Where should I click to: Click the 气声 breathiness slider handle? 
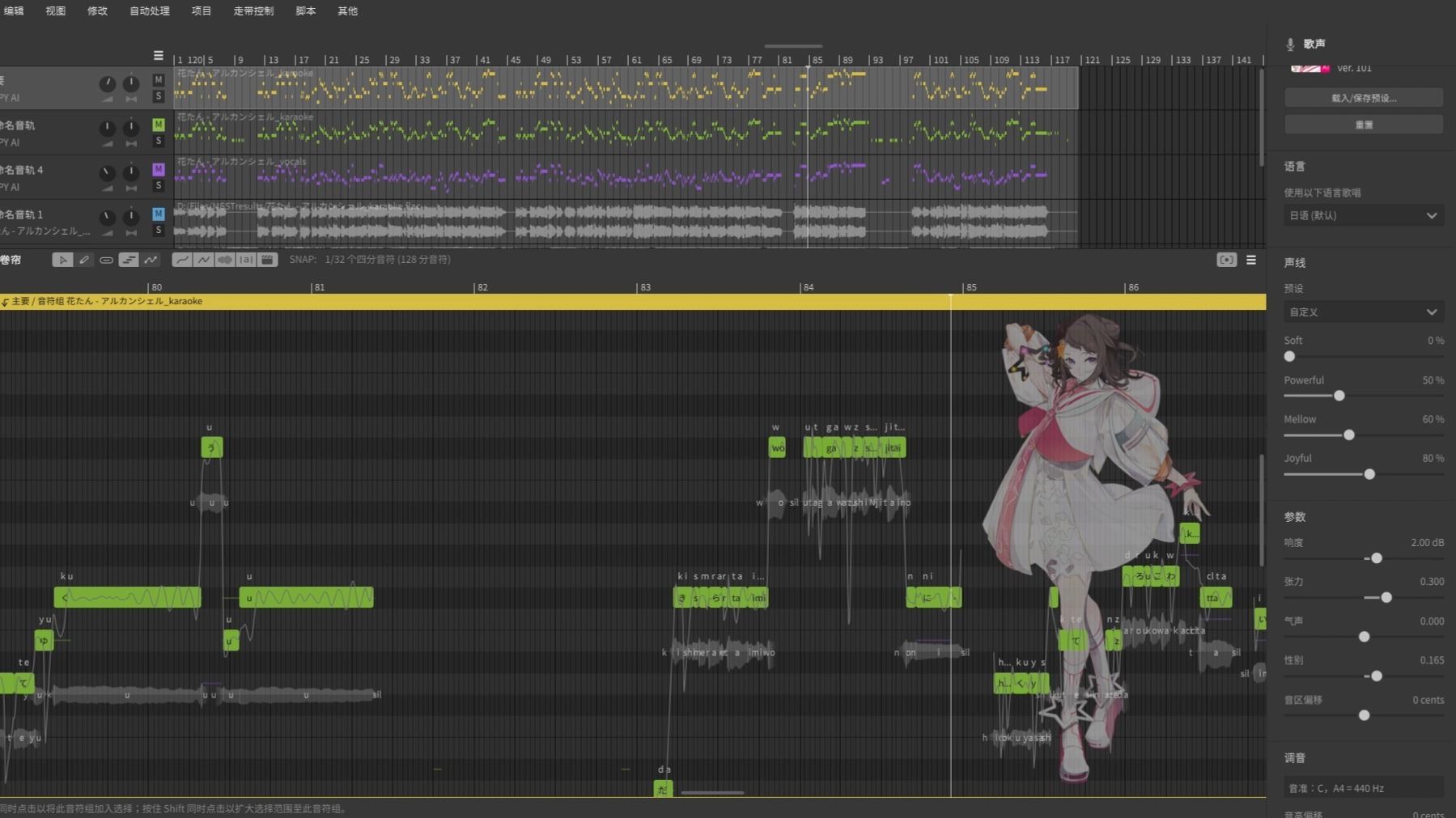coord(1364,637)
